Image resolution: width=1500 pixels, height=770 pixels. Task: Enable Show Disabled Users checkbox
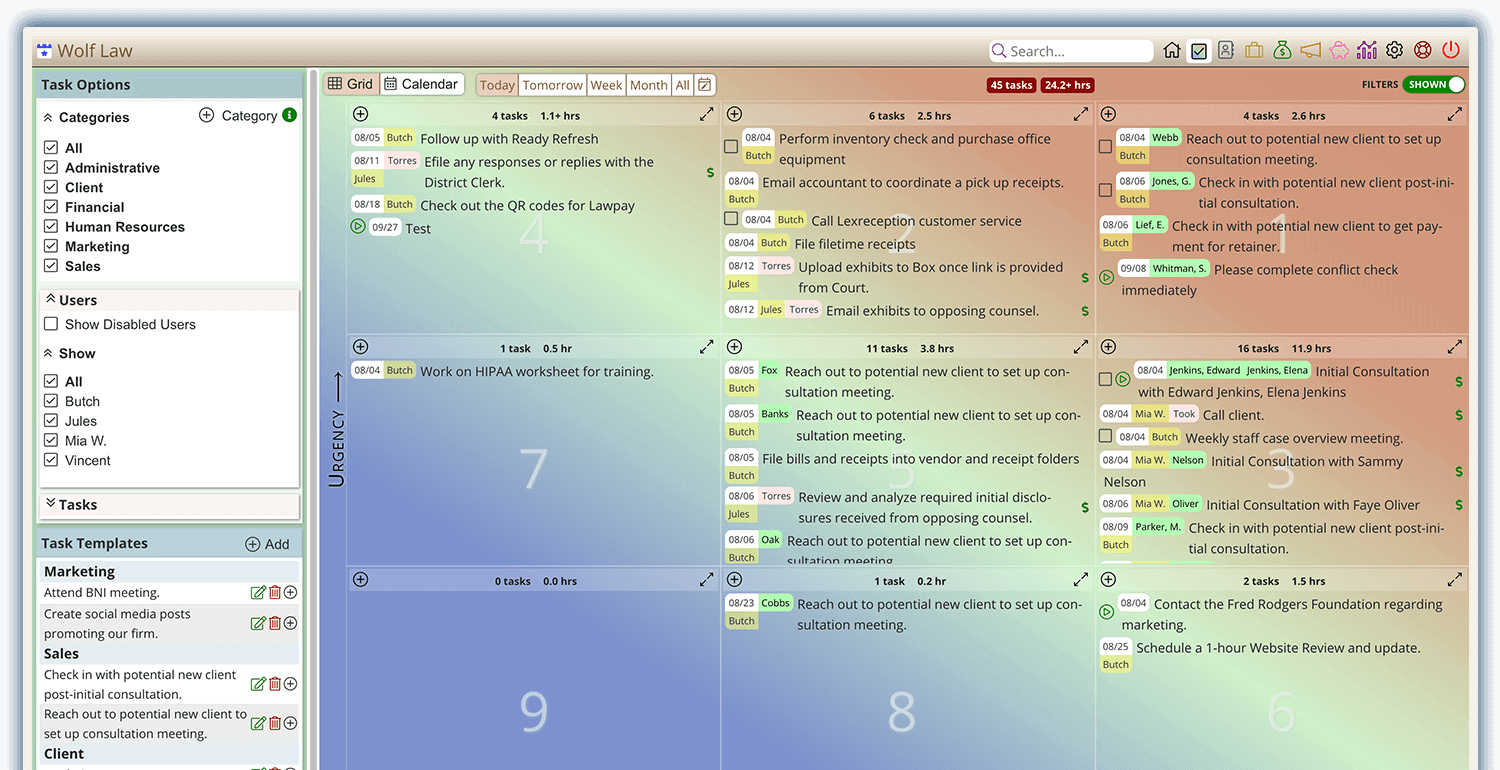pos(51,324)
